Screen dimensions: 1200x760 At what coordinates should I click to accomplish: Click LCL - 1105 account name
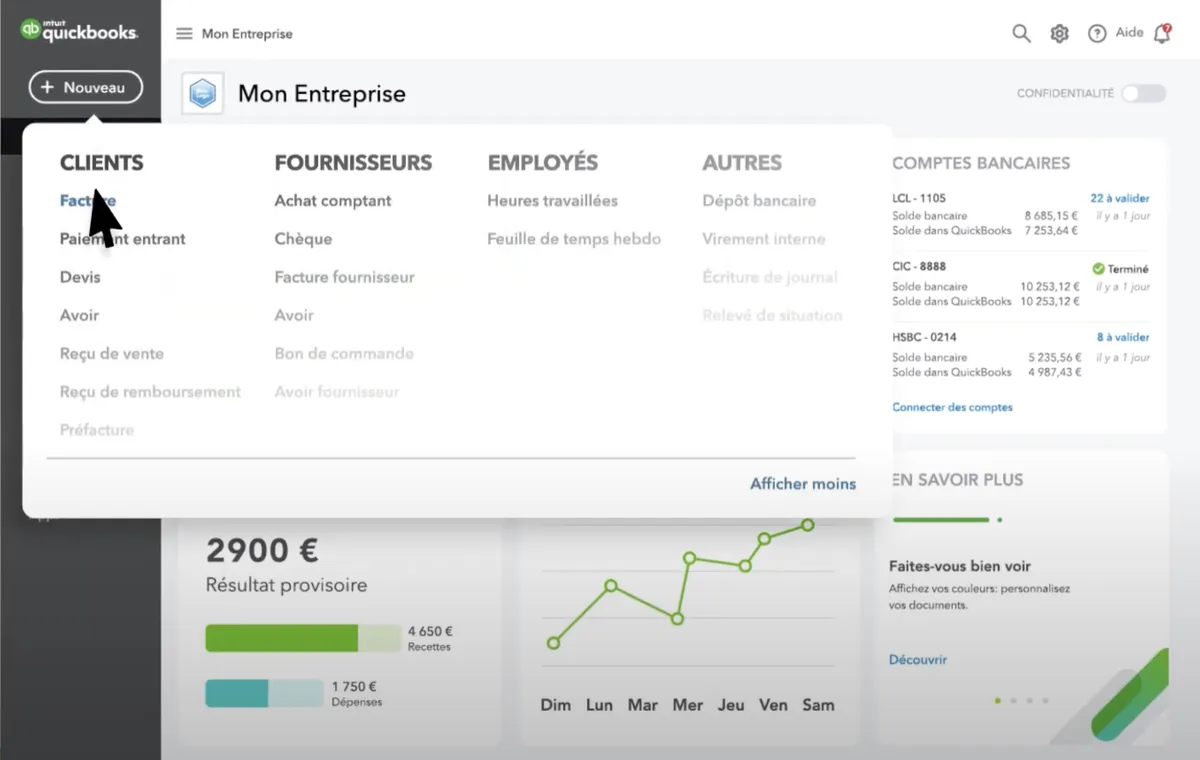[x=919, y=198]
